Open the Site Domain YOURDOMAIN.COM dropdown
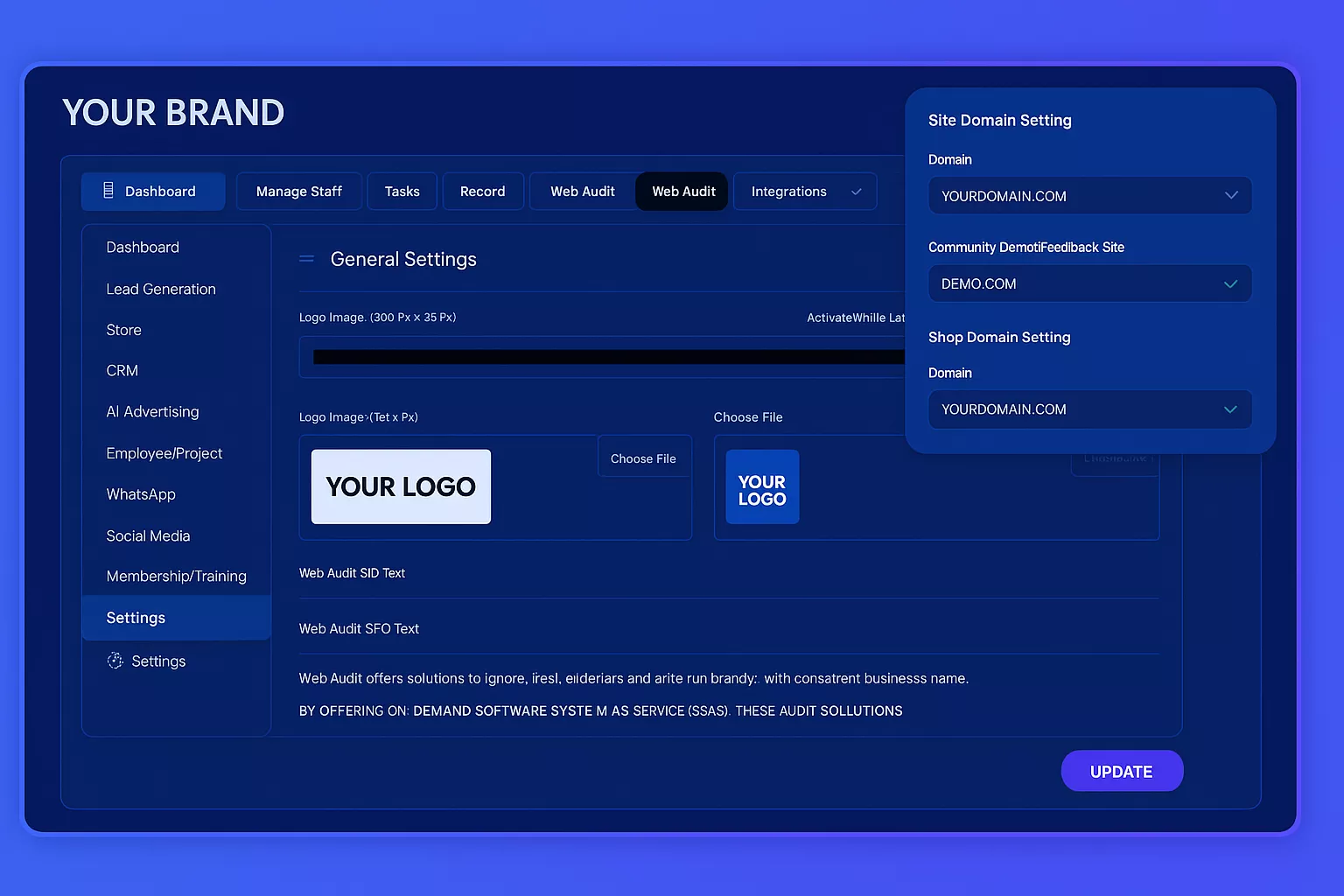1344x896 pixels. (1089, 196)
